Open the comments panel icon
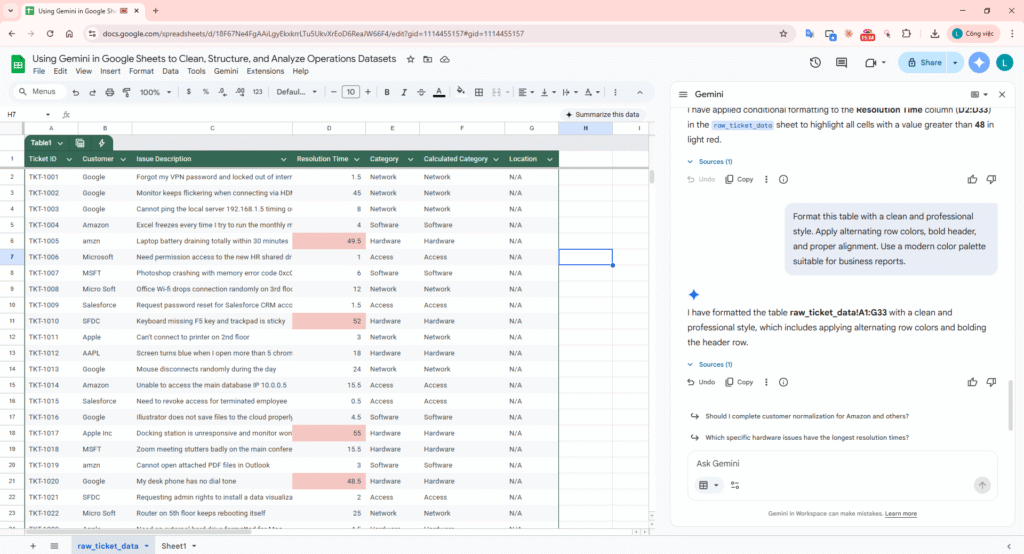The width and height of the screenshot is (1024, 554). (842, 62)
